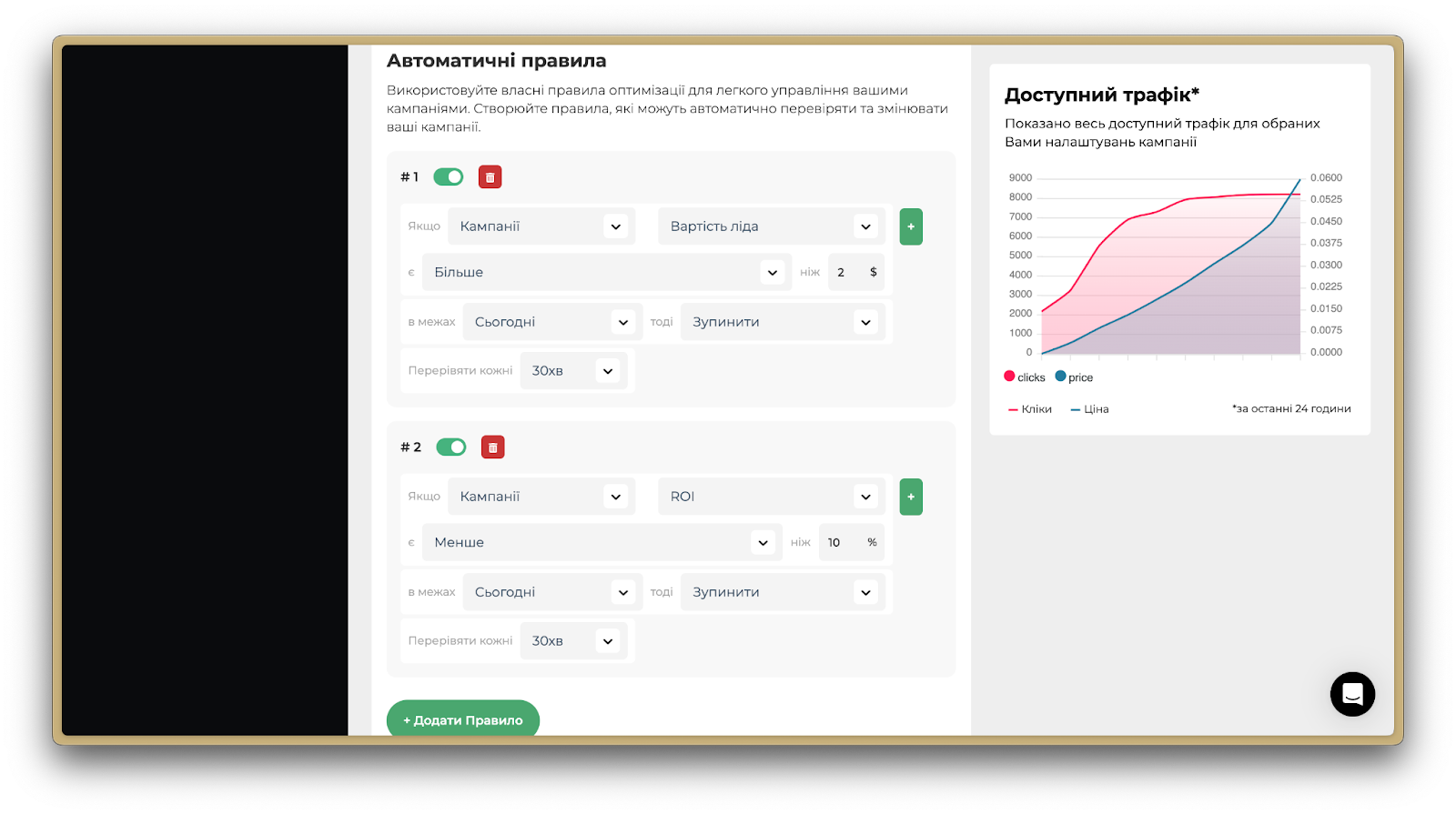Open rule #1 Сьогодні period dropdown
Image resolution: width=1456 pixels, height=814 pixels.
click(x=552, y=322)
